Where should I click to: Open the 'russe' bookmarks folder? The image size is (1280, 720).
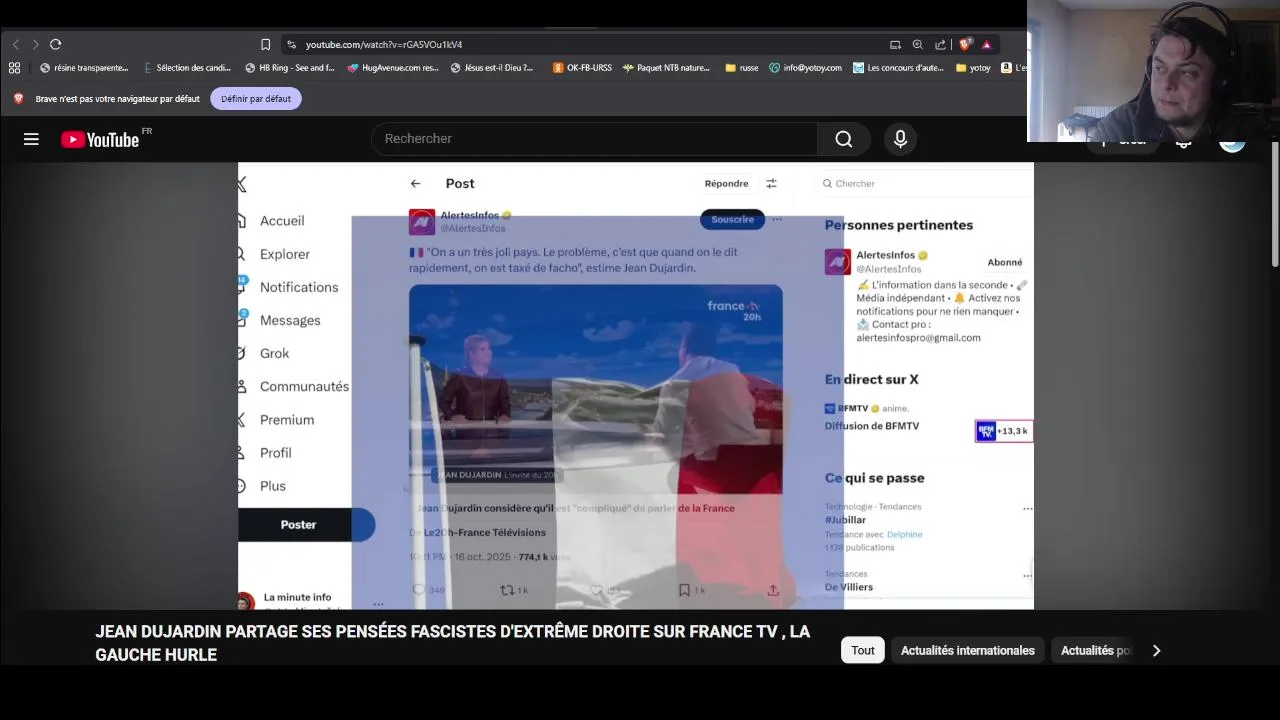pos(742,68)
